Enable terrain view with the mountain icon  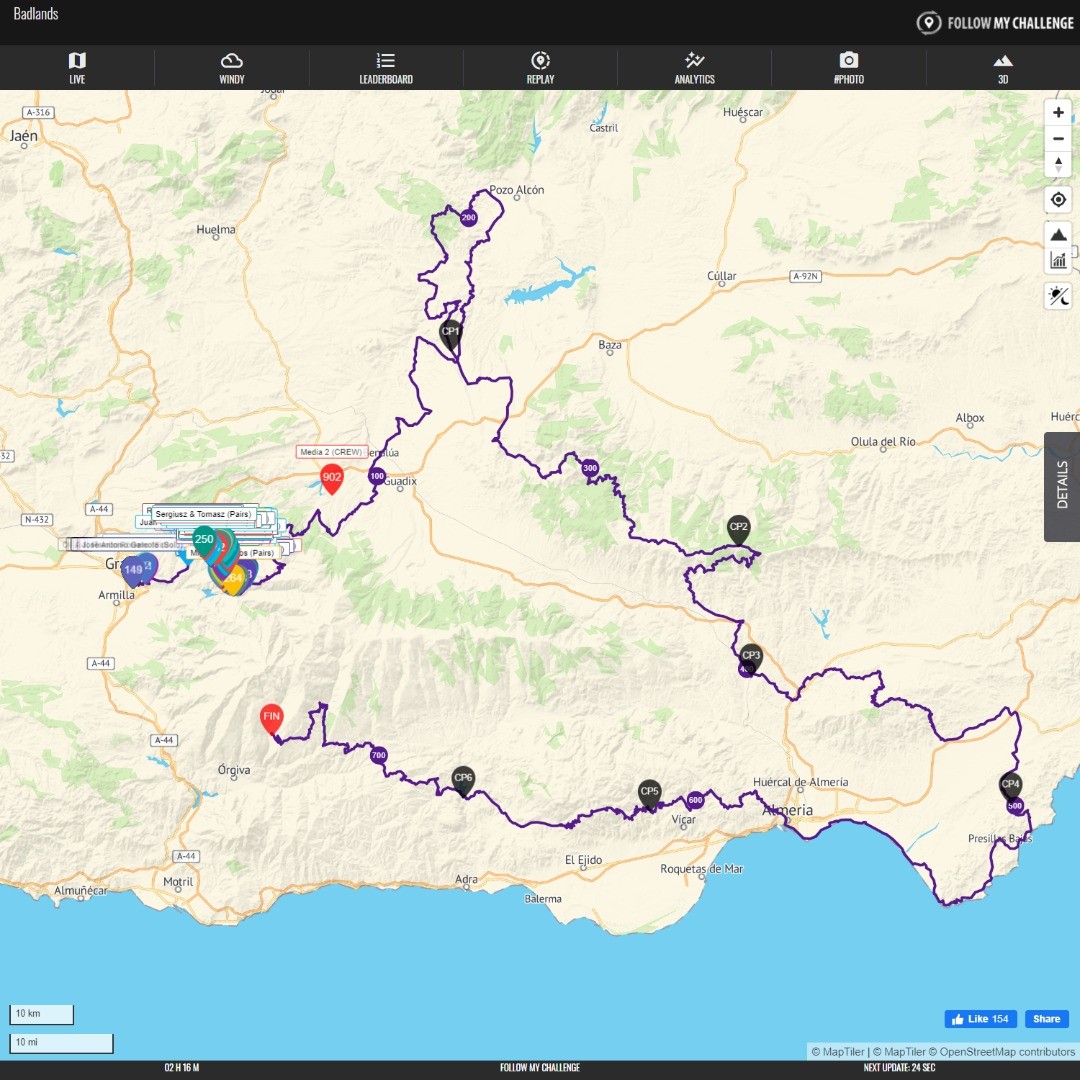[x=1058, y=233]
